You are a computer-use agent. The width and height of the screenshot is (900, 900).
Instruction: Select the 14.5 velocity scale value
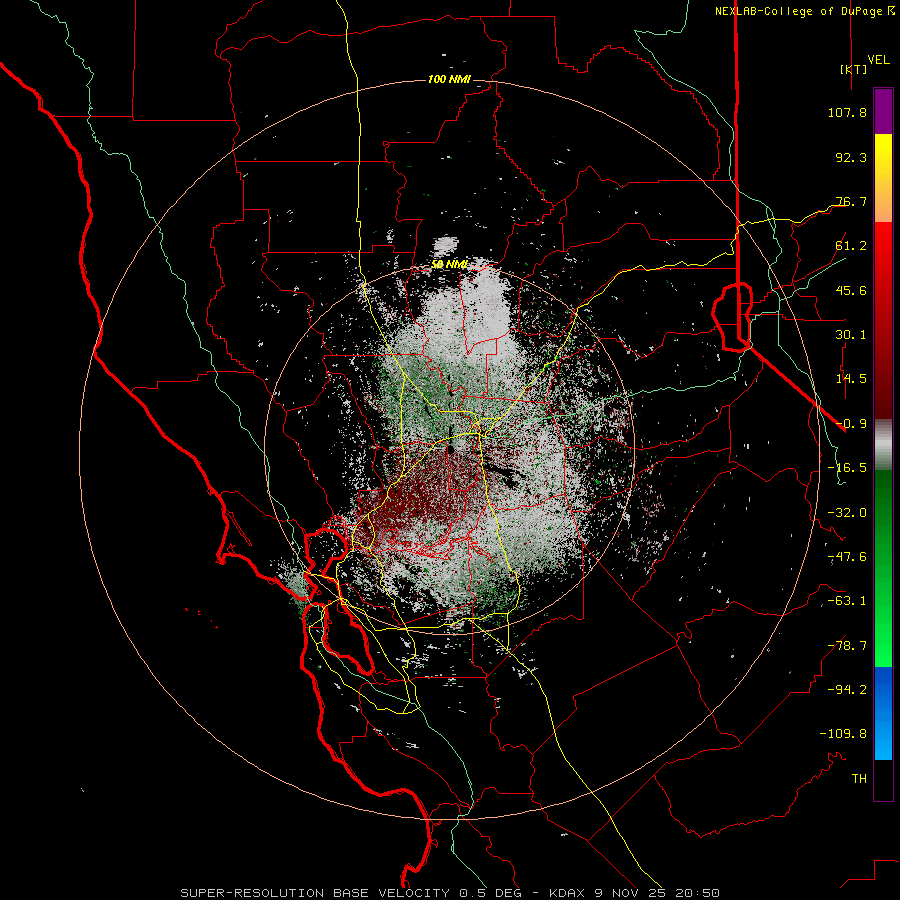click(851, 379)
